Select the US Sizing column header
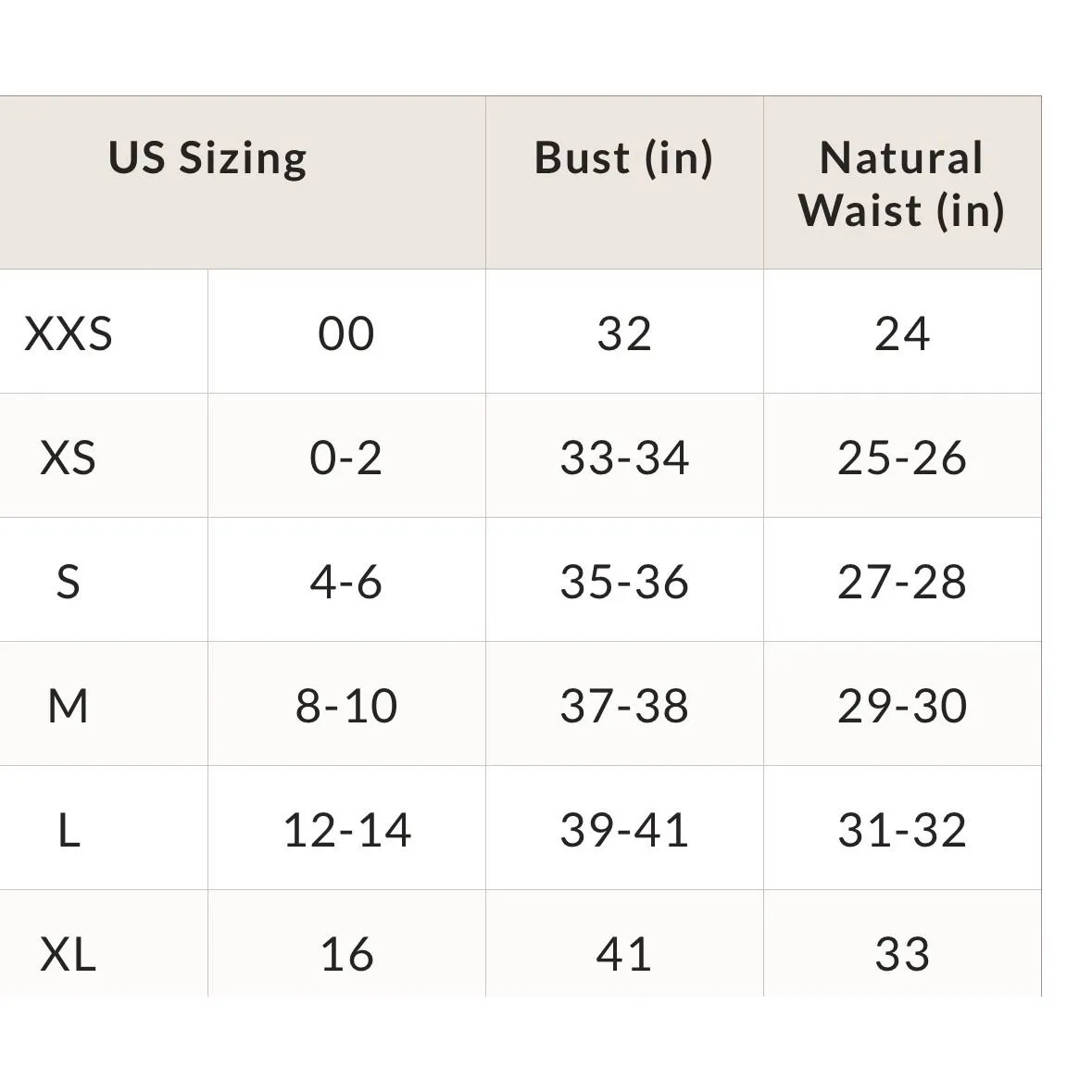 [x=207, y=158]
